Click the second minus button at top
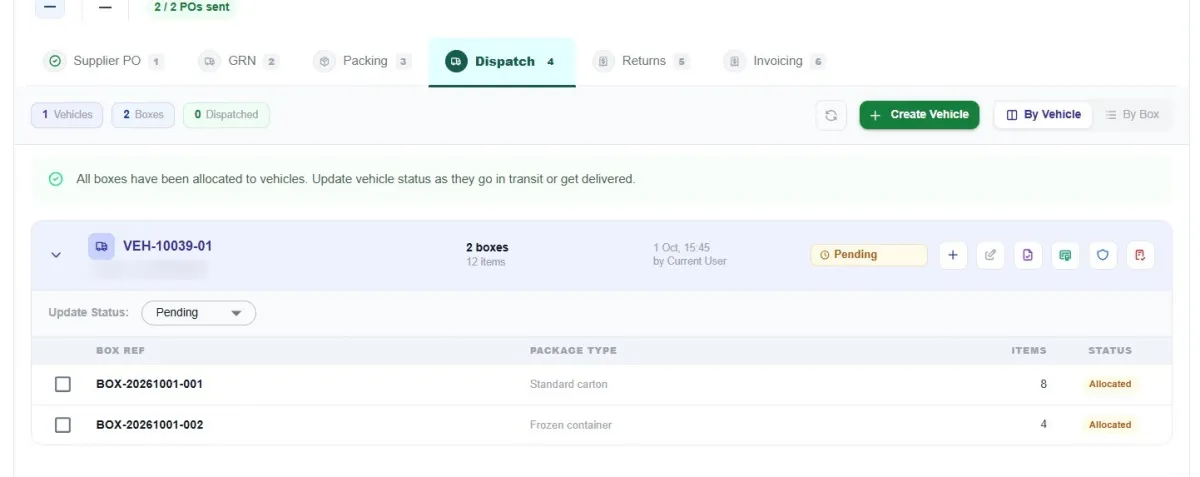This screenshot has height=477, width=1200. [105, 7]
